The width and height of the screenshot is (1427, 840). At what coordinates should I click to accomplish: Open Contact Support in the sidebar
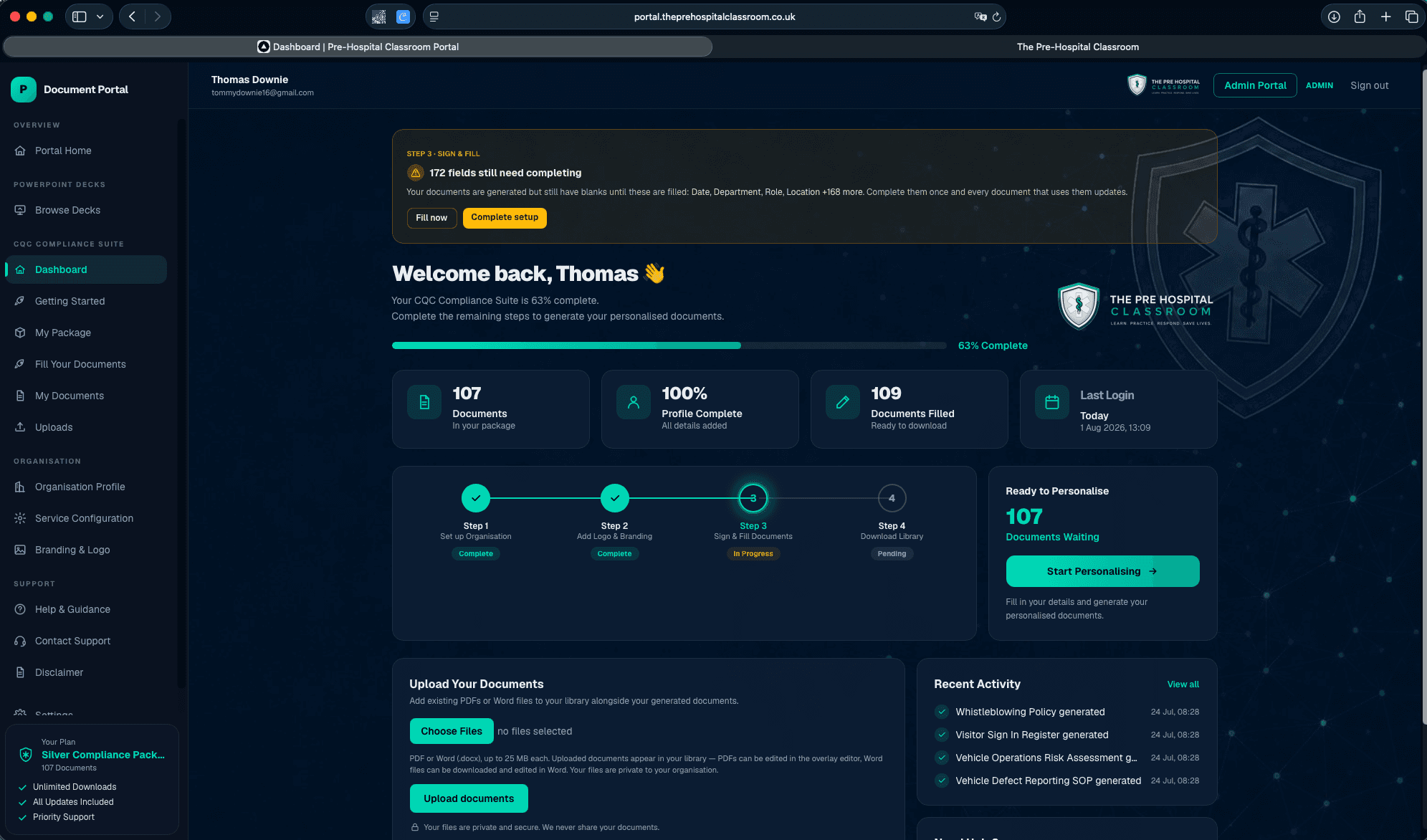(x=86, y=641)
